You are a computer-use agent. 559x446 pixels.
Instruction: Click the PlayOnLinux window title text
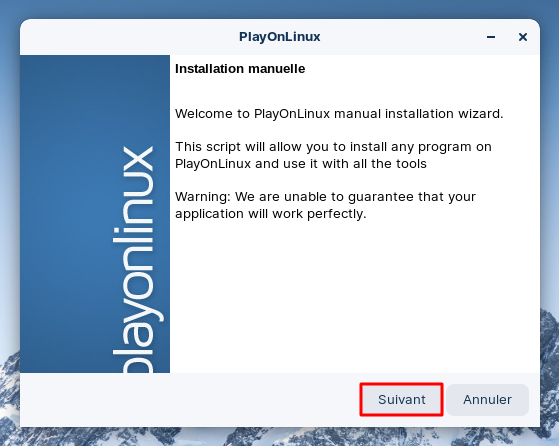click(x=280, y=37)
